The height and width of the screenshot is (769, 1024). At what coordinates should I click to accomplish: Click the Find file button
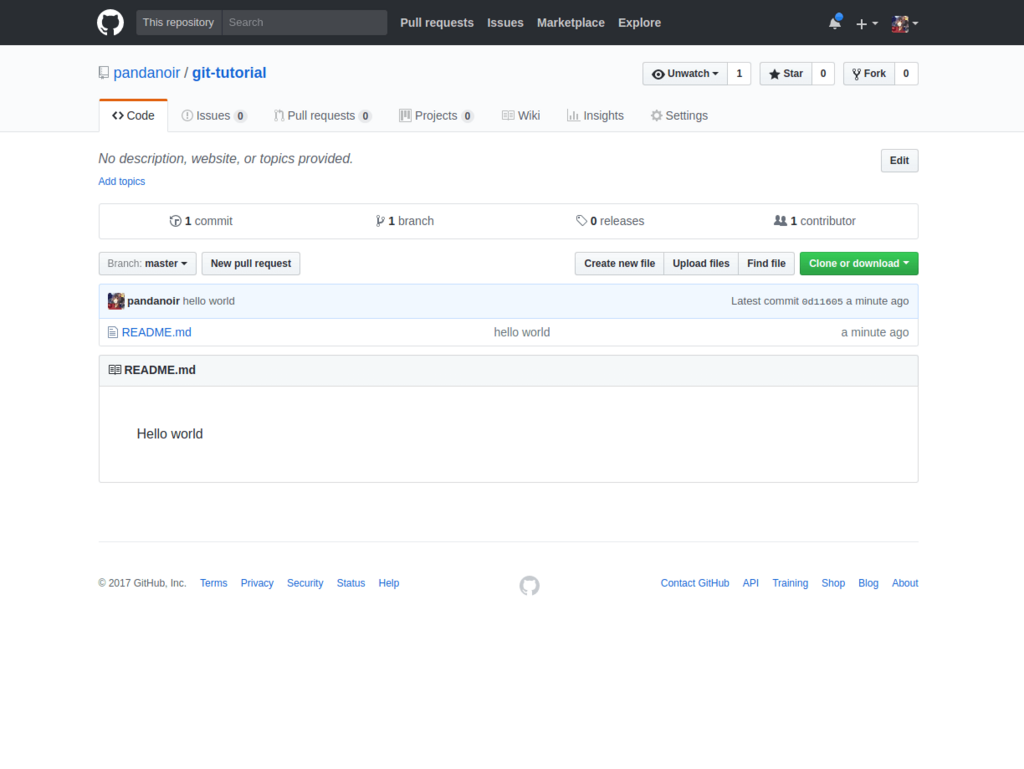766,264
